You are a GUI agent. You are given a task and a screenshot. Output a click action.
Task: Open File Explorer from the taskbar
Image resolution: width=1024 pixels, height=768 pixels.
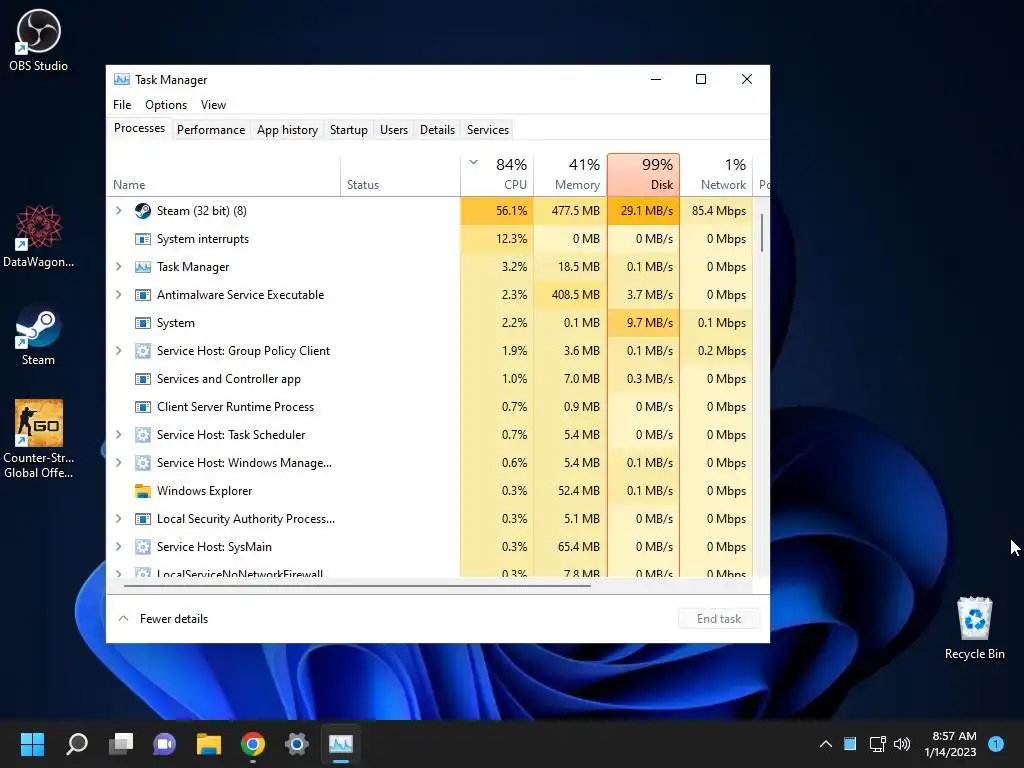coord(209,744)
